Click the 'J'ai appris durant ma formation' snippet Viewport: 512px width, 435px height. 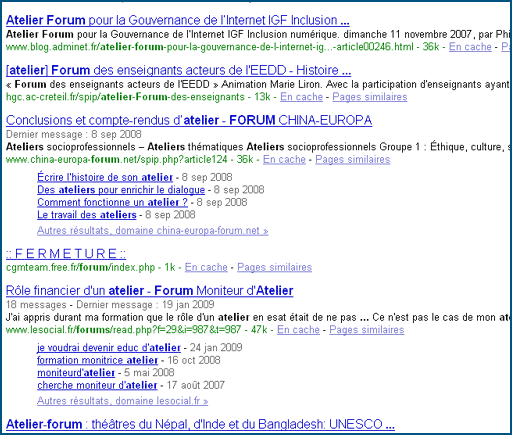point(258,317)
